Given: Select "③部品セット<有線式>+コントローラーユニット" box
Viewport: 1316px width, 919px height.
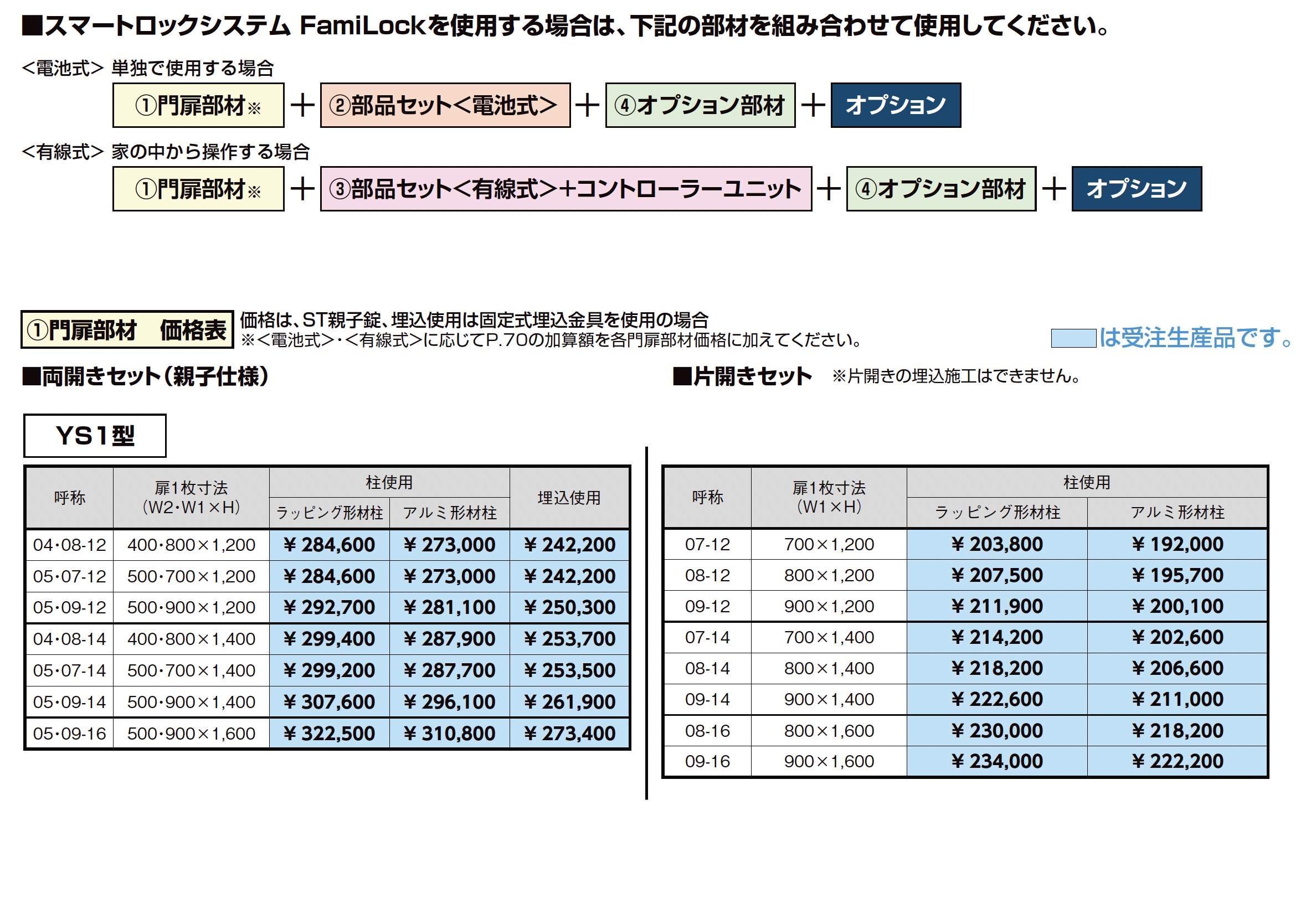Looking at the screenshot, I should (566, 189).
